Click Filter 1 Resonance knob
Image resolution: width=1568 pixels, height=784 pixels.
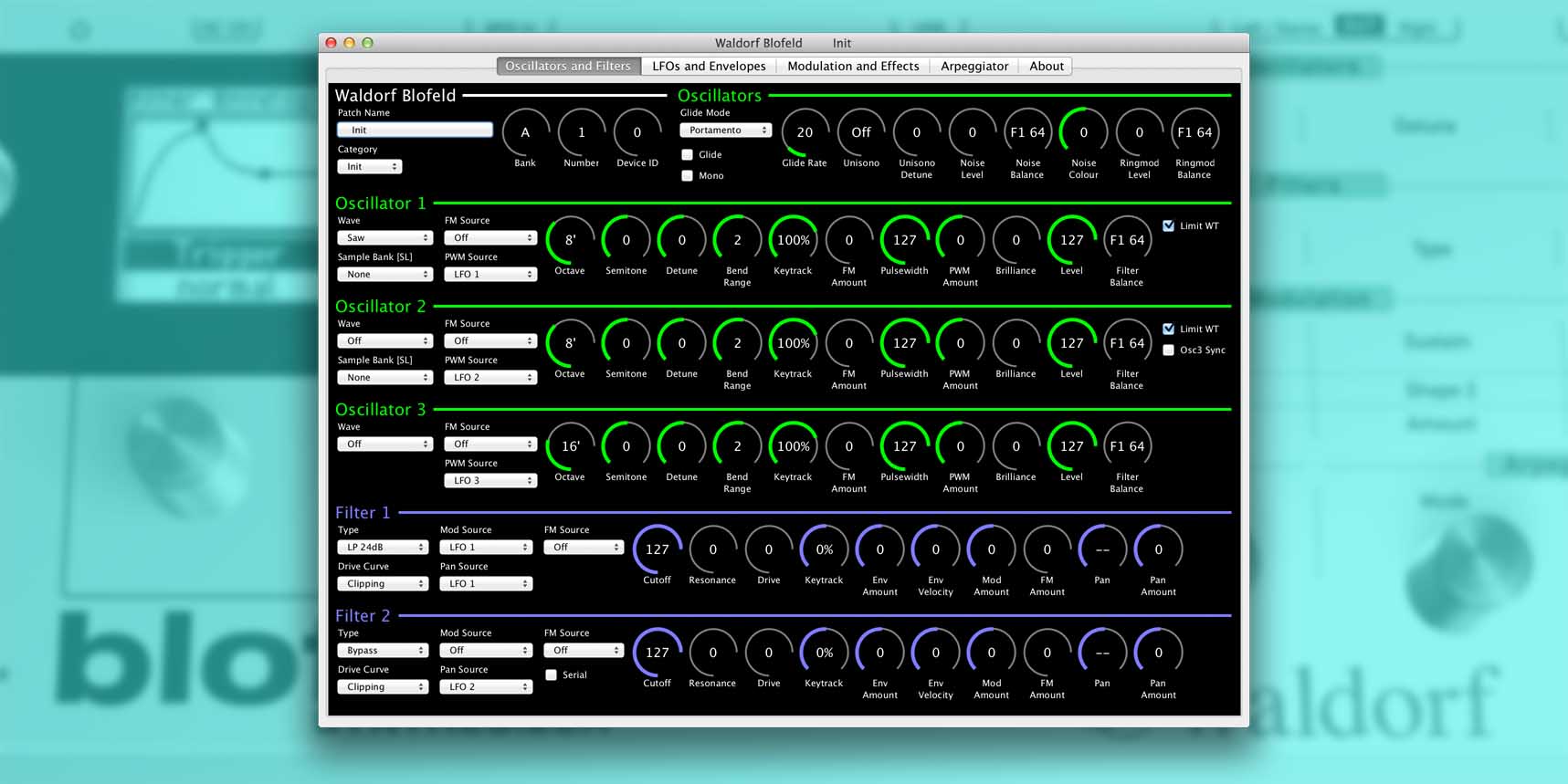click(x=713, y=549)
